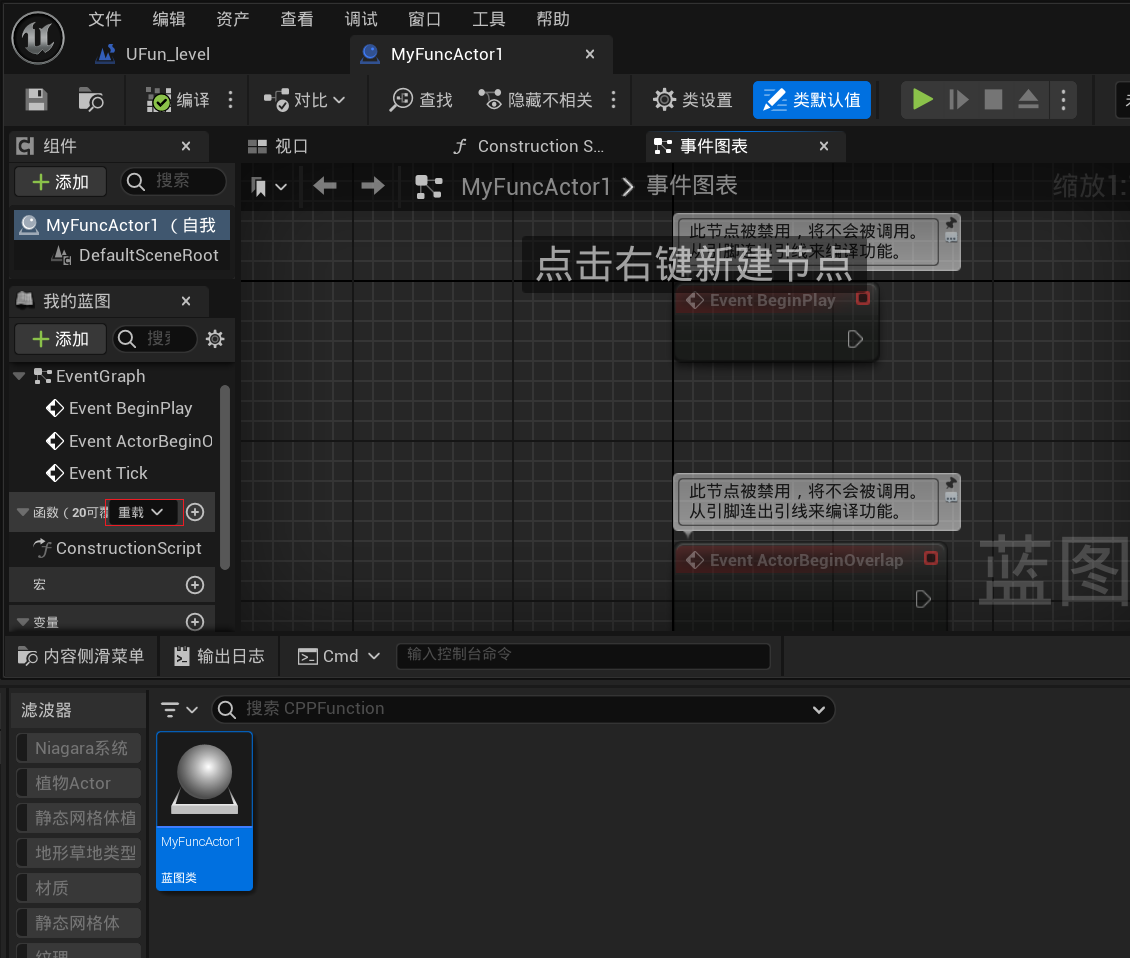This screenshot has height=958, width=1130.
Task: Select ConstructionScript function
Action: point(117,548)
